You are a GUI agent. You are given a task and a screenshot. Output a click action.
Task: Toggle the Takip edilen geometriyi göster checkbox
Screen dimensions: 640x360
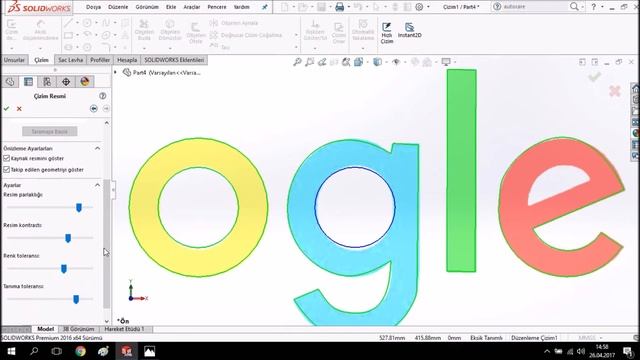click(6, 169)
